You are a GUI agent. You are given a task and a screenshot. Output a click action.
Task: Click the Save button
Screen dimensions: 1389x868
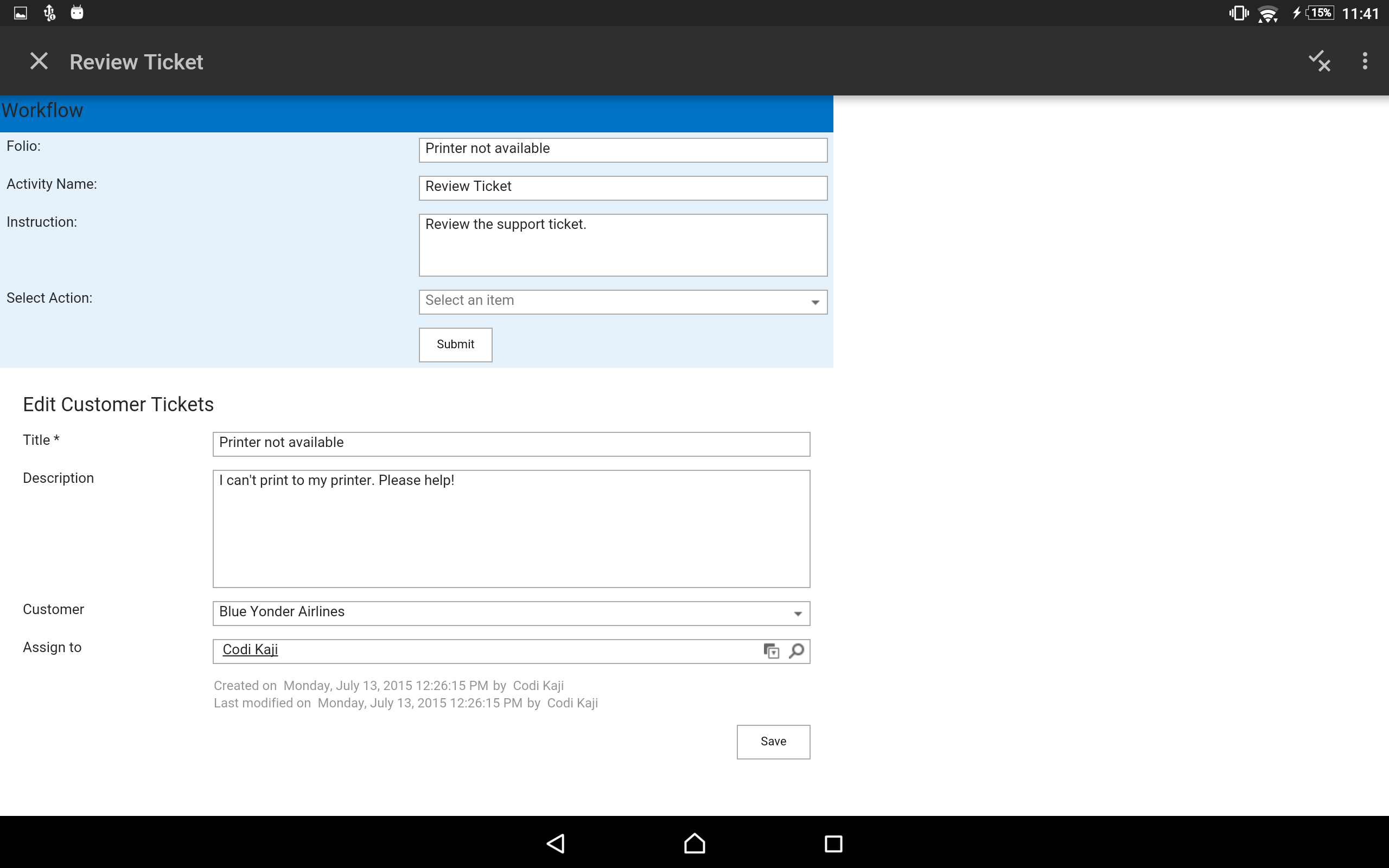pyautogui.click(x=773, y=742)
